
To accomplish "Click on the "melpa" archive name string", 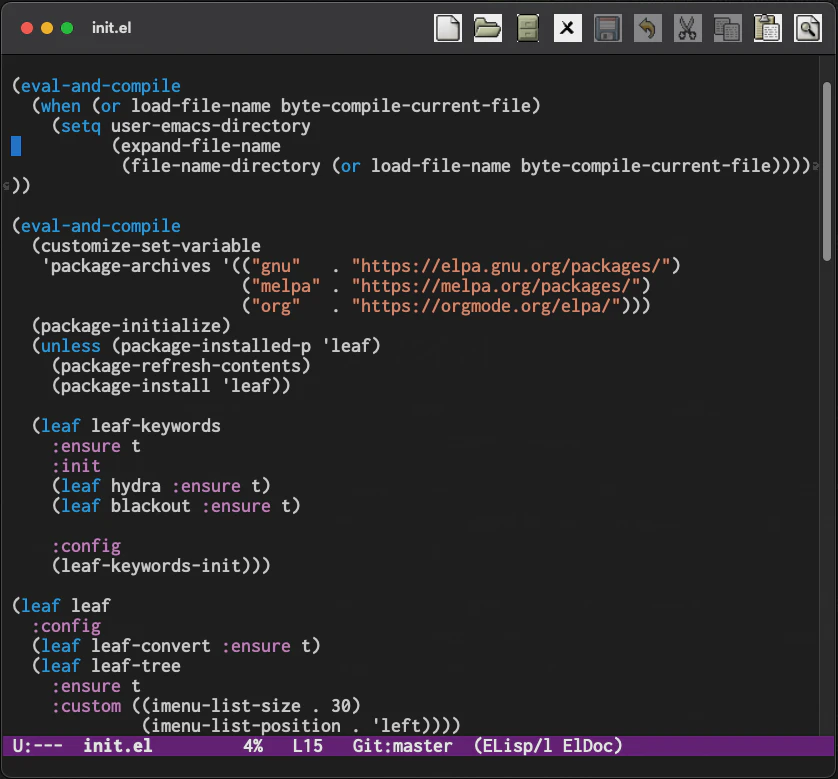I will coord(285,286).
